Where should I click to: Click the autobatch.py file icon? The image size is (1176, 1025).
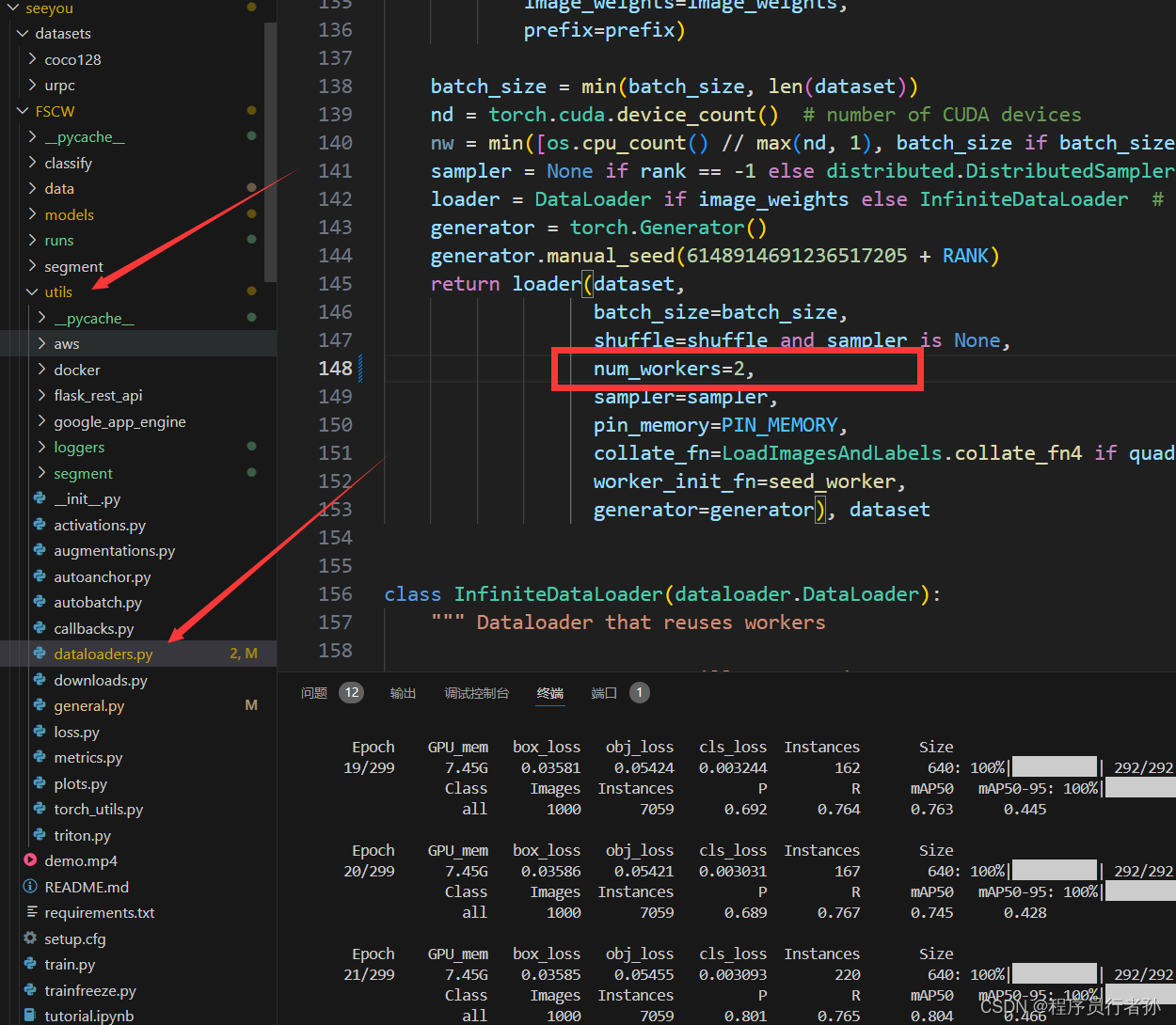click(40, 602)
